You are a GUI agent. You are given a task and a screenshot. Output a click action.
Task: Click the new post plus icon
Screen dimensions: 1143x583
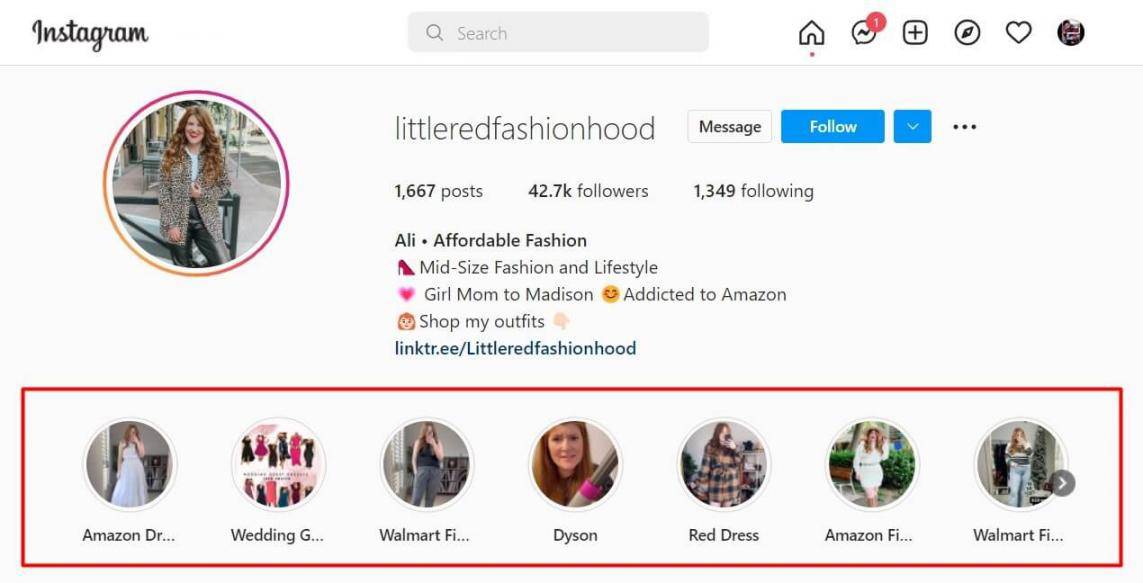tap(915, 33)
